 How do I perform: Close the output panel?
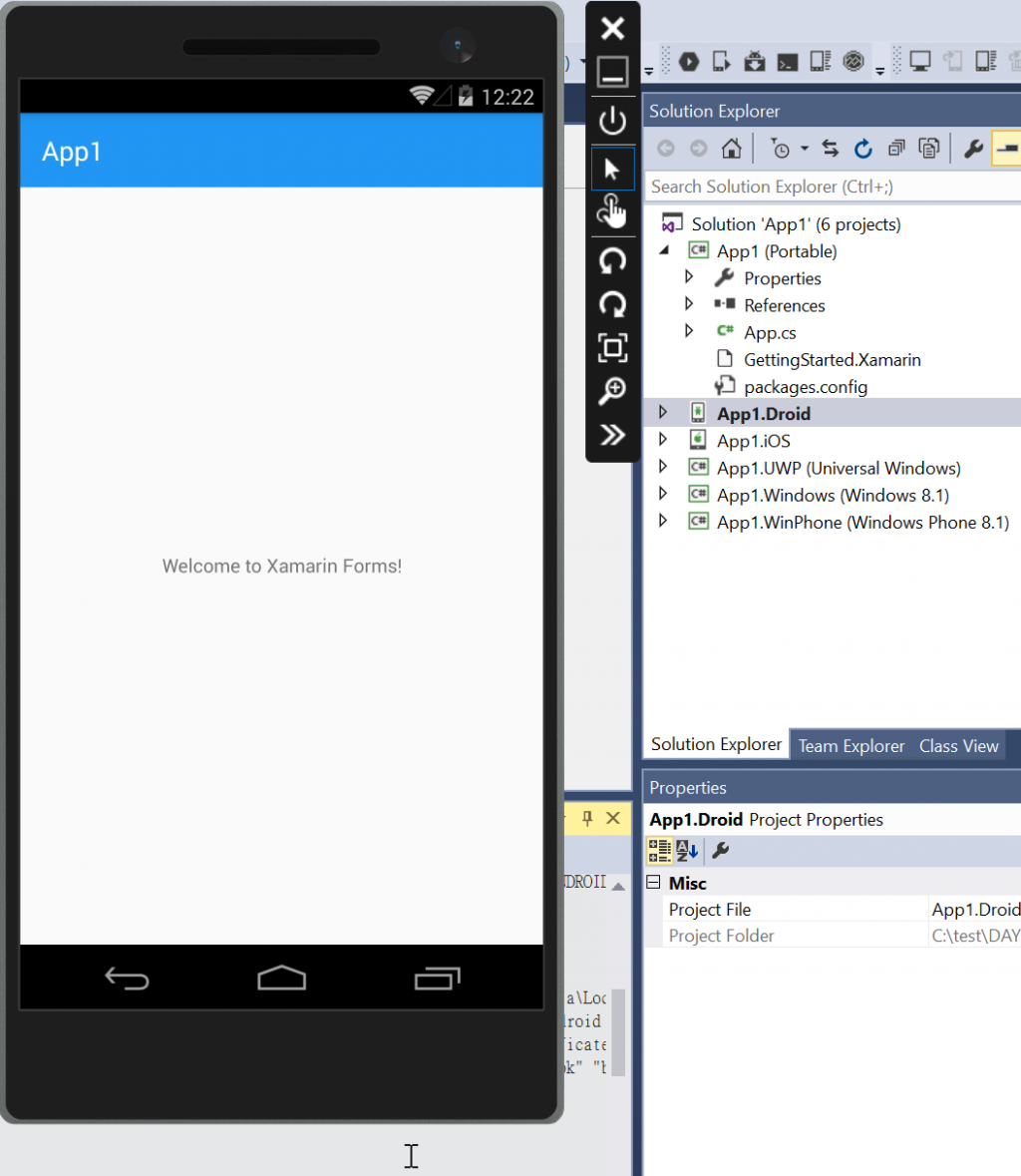click(613, 818)
